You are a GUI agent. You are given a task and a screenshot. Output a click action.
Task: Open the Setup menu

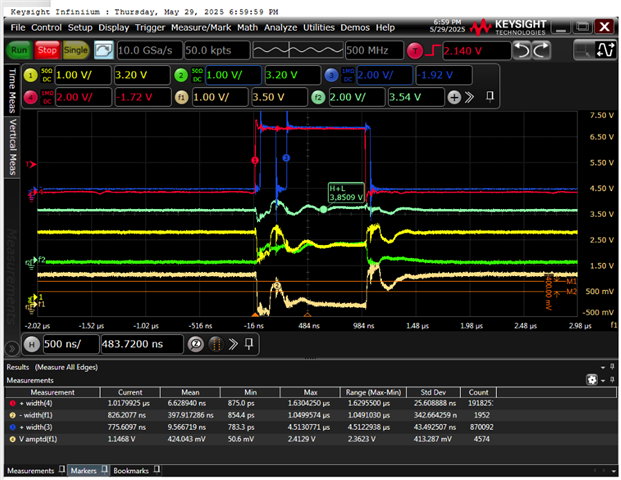point(80,27)
